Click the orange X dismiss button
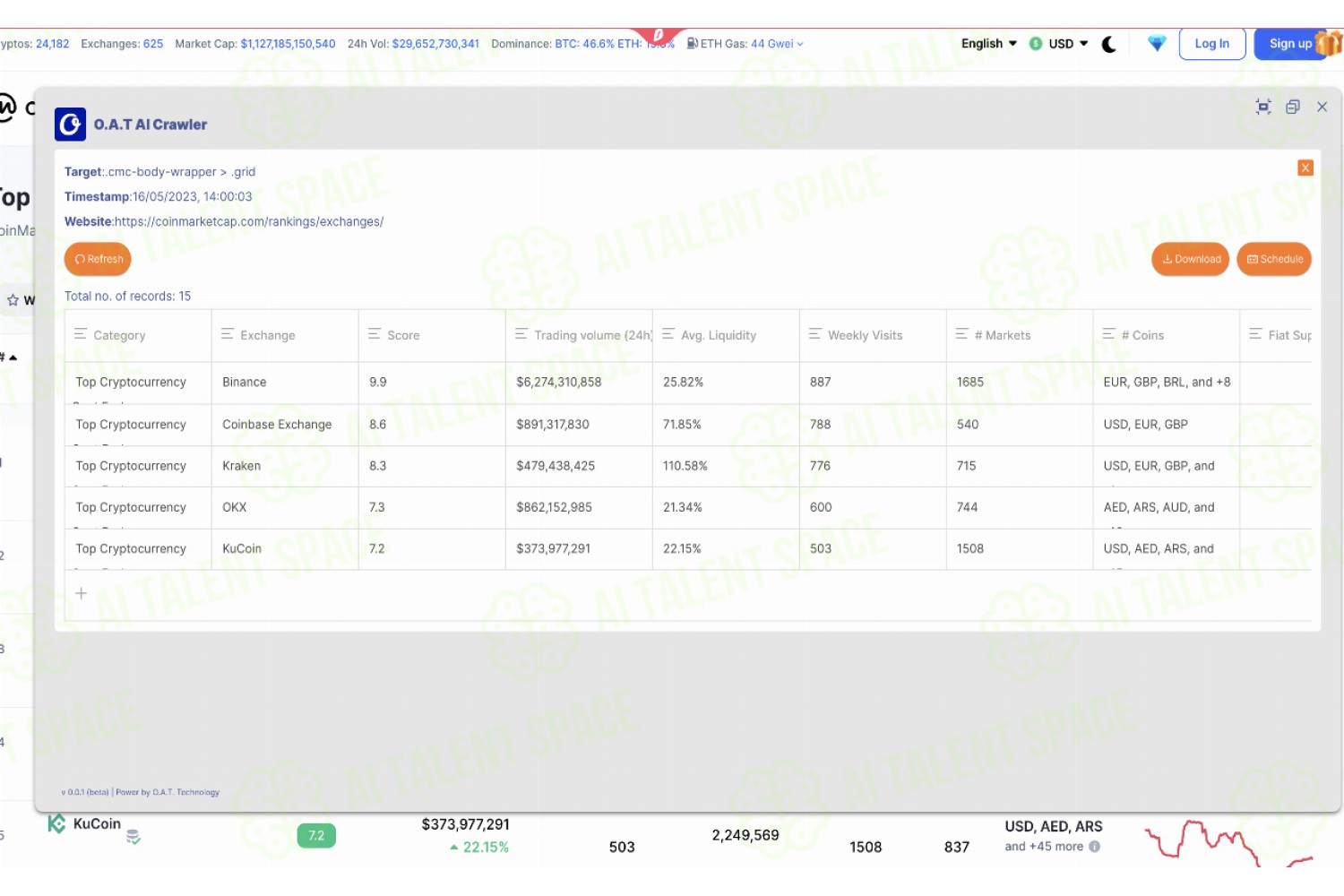Viewport: 1344px width, 896px height. click(x=1305, y=168)
